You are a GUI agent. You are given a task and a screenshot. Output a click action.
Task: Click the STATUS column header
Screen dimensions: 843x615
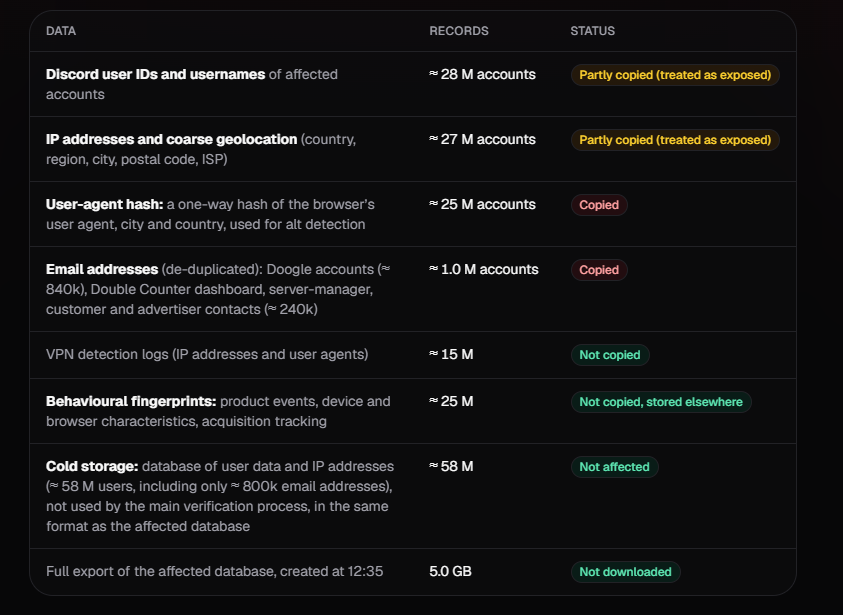(x=592, y=31)
